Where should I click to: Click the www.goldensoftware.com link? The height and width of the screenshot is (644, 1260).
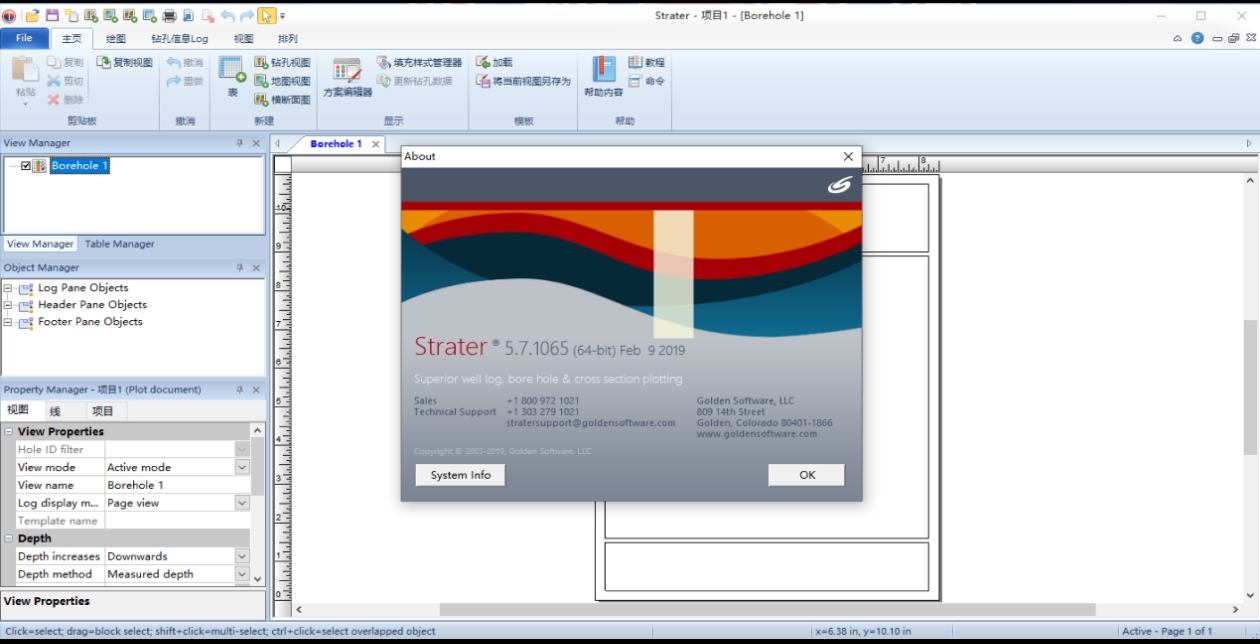757,434
